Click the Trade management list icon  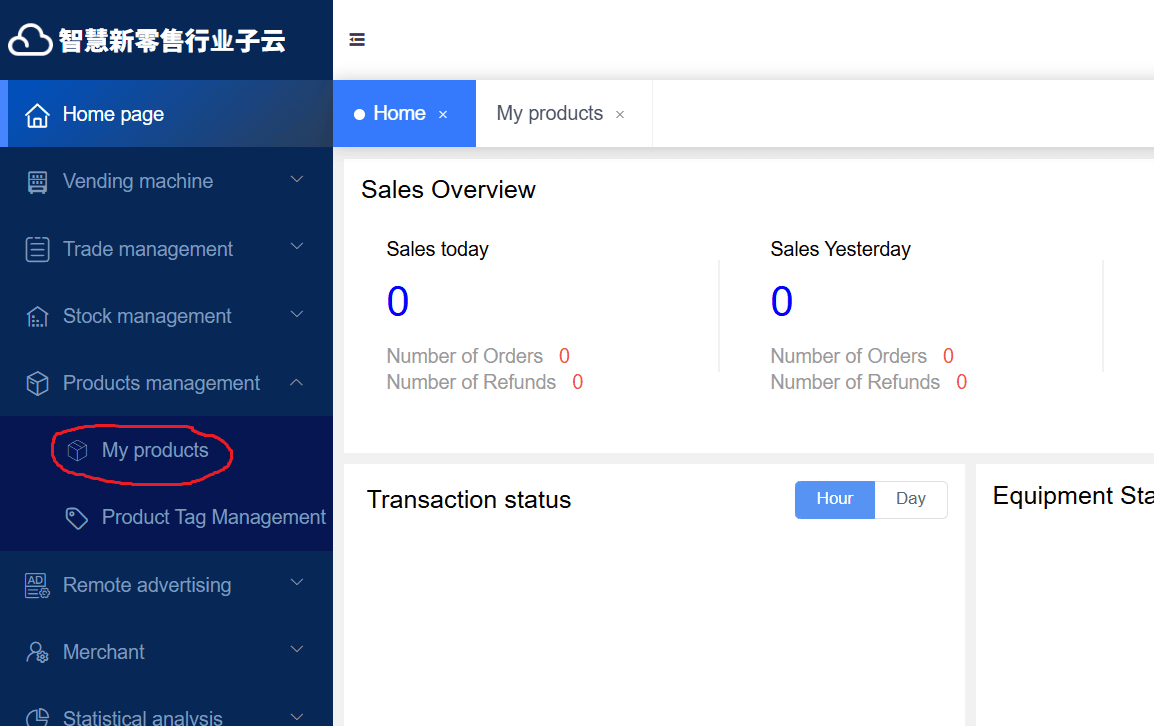(37, 249)
